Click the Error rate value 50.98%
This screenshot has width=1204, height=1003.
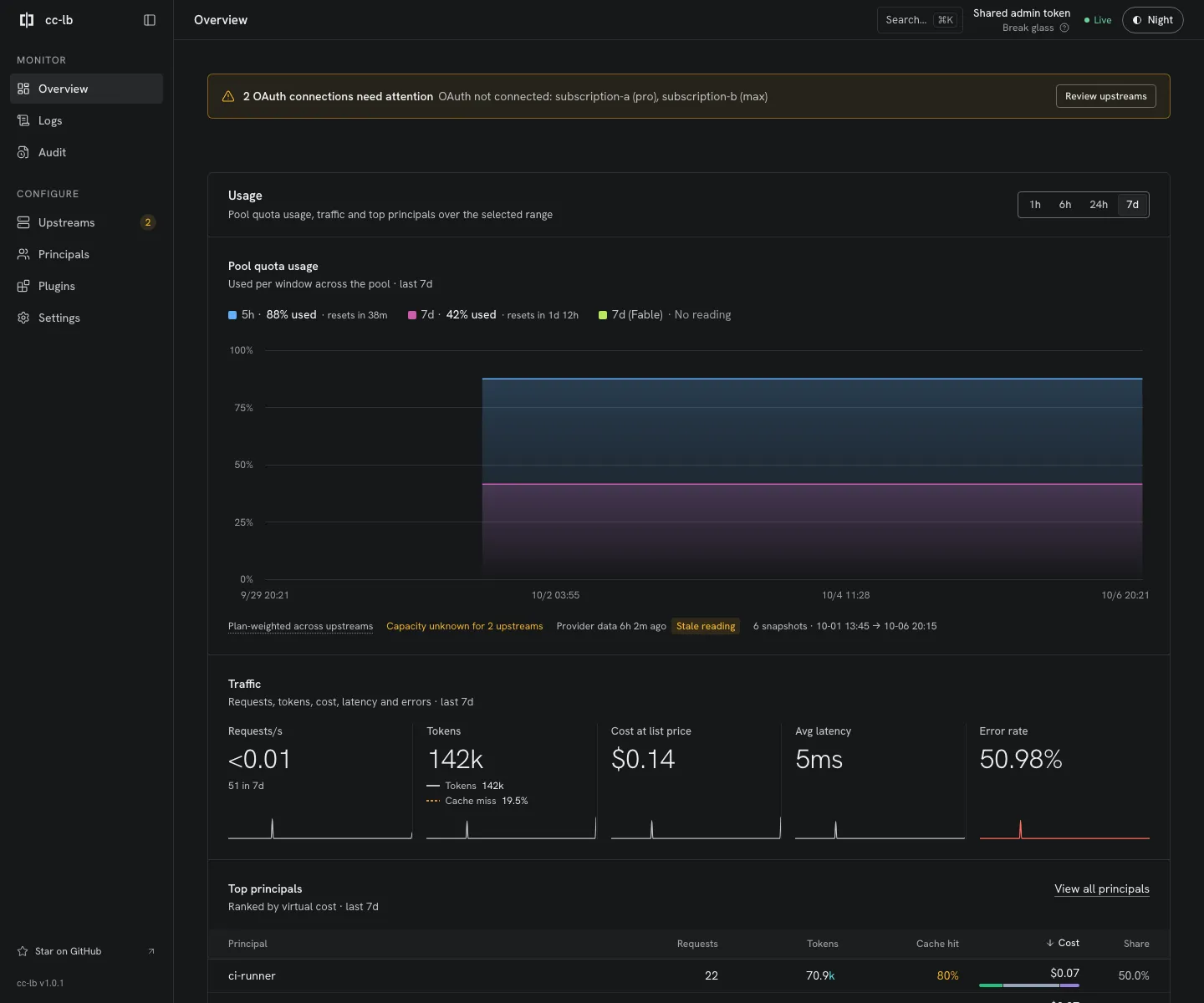pyautogui.click(x=1021, y=759)
